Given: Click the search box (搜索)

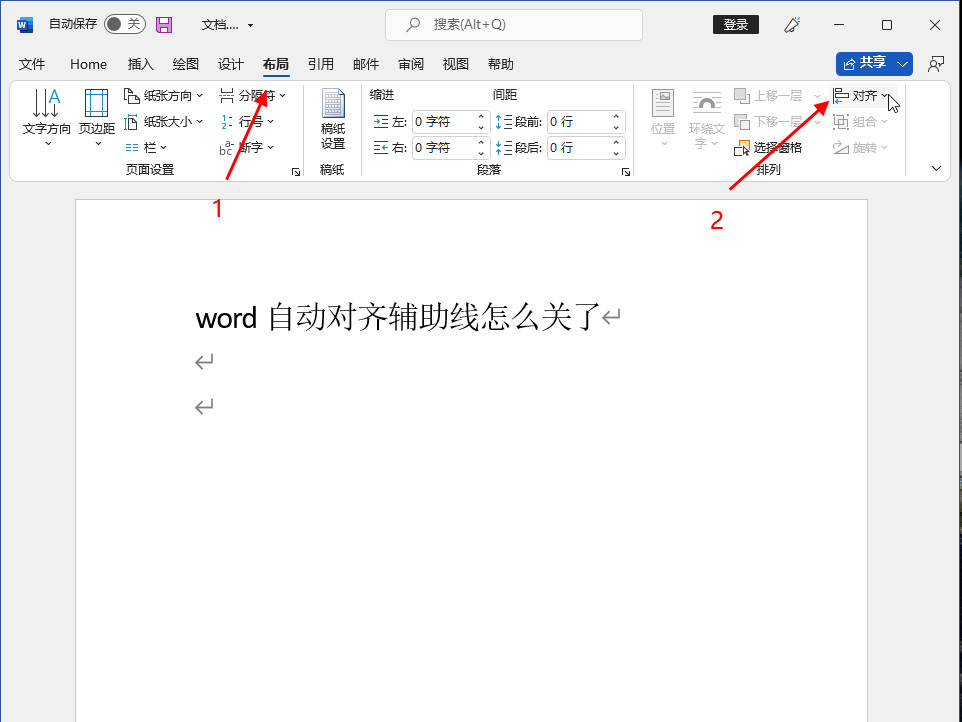Looking at the screenshot, I should click(513, 25).
